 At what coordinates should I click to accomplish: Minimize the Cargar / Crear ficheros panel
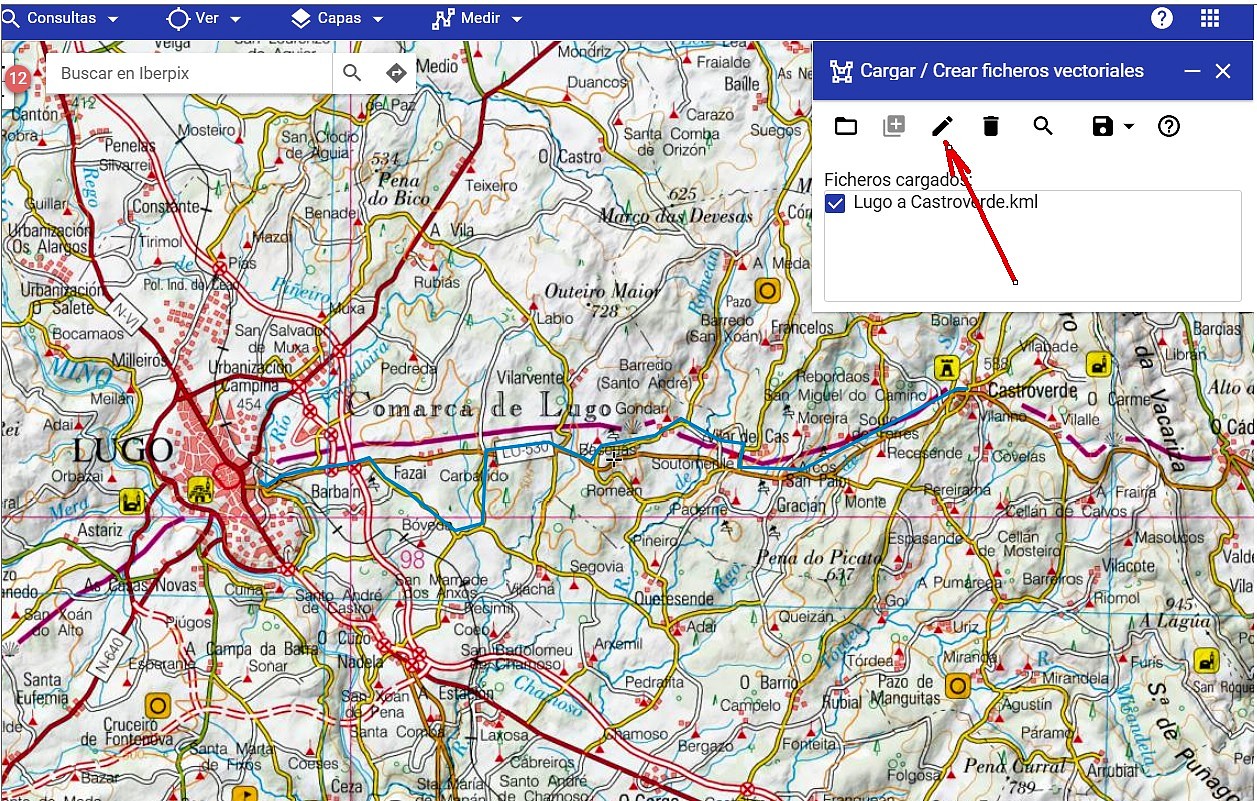(1191, 71)
